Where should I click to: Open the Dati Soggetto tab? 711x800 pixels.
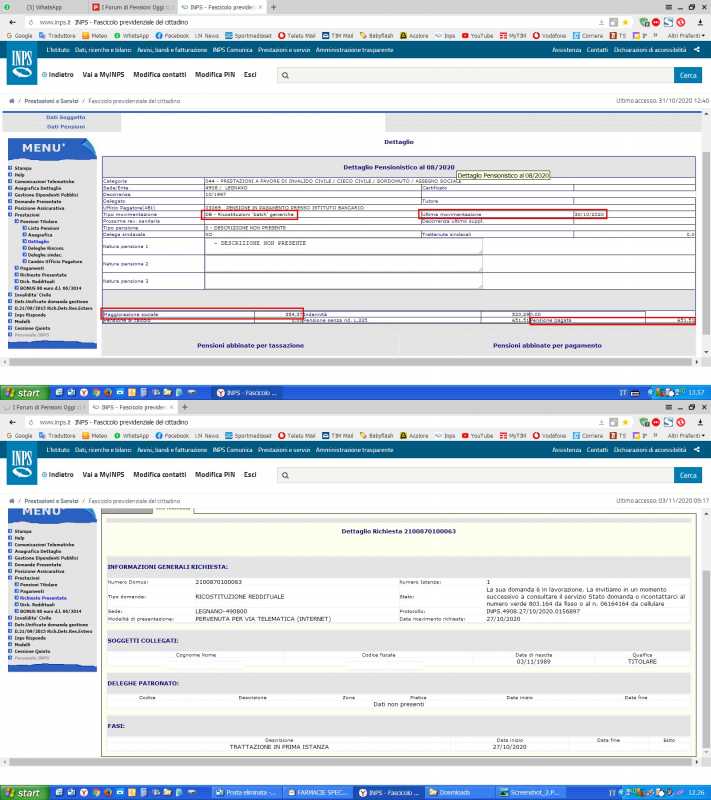click(x=66, y=118)
